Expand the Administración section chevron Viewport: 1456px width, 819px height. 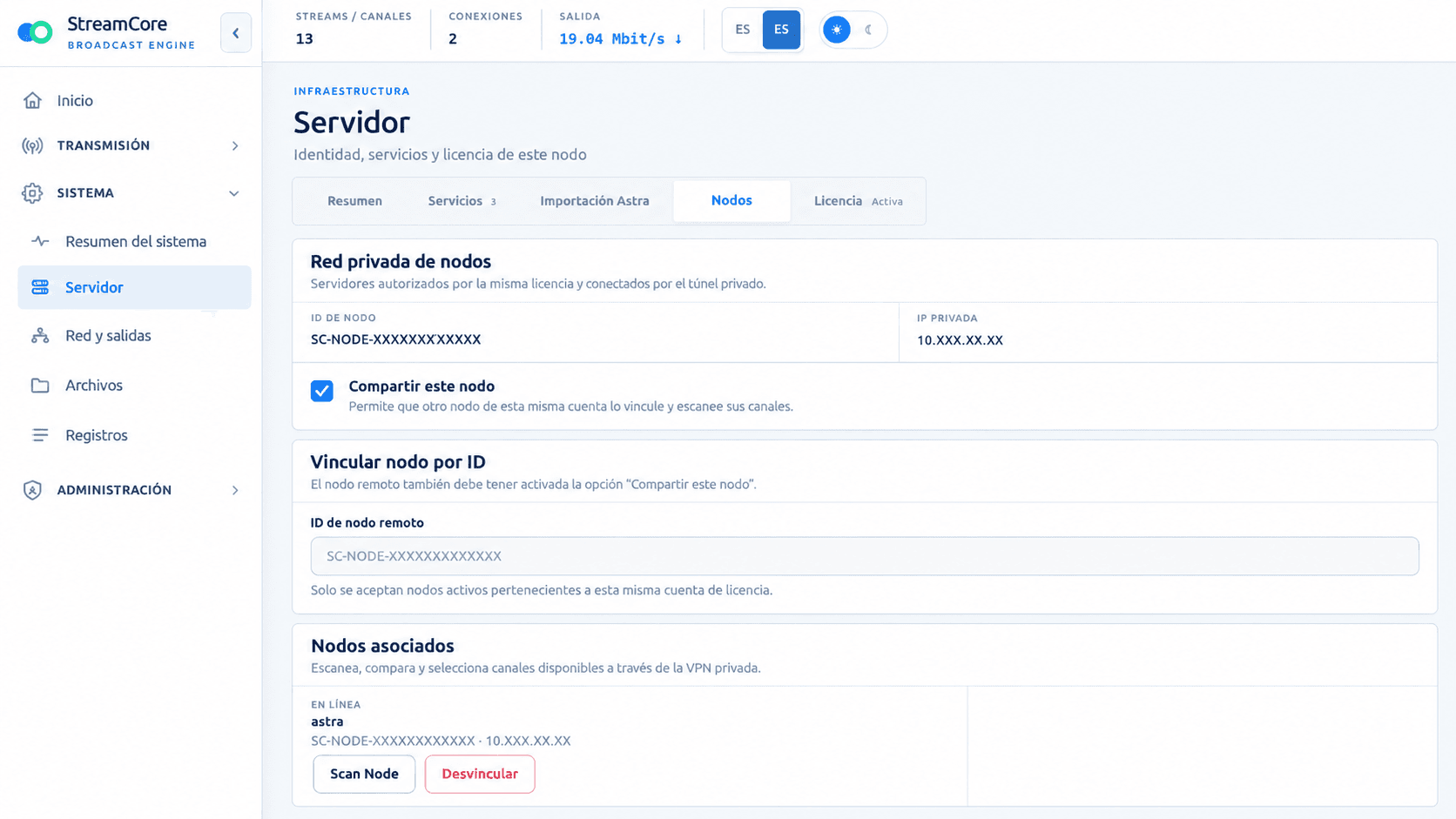click(235, 490)
